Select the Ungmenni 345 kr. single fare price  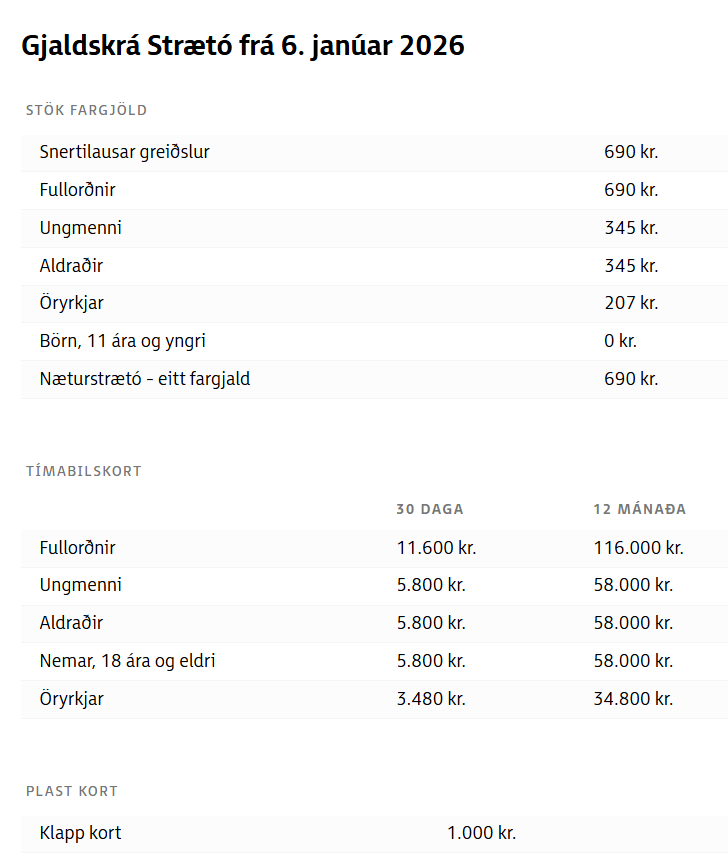point(631,228)
